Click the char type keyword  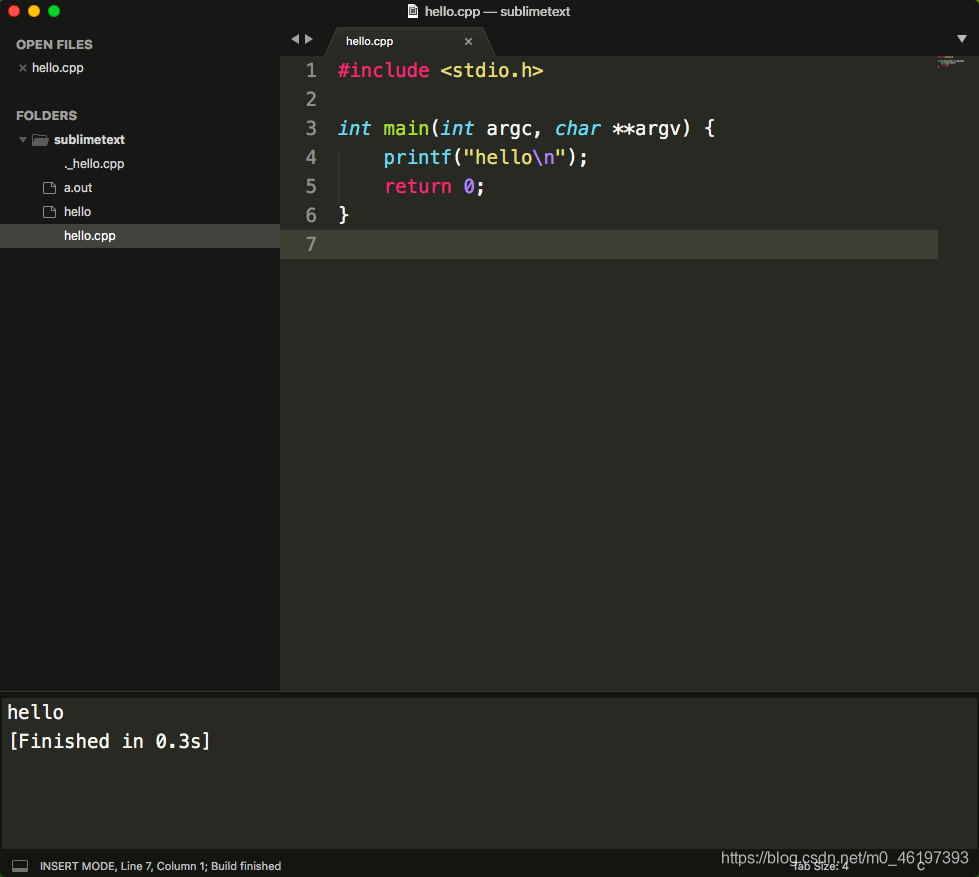coord(578,129)
